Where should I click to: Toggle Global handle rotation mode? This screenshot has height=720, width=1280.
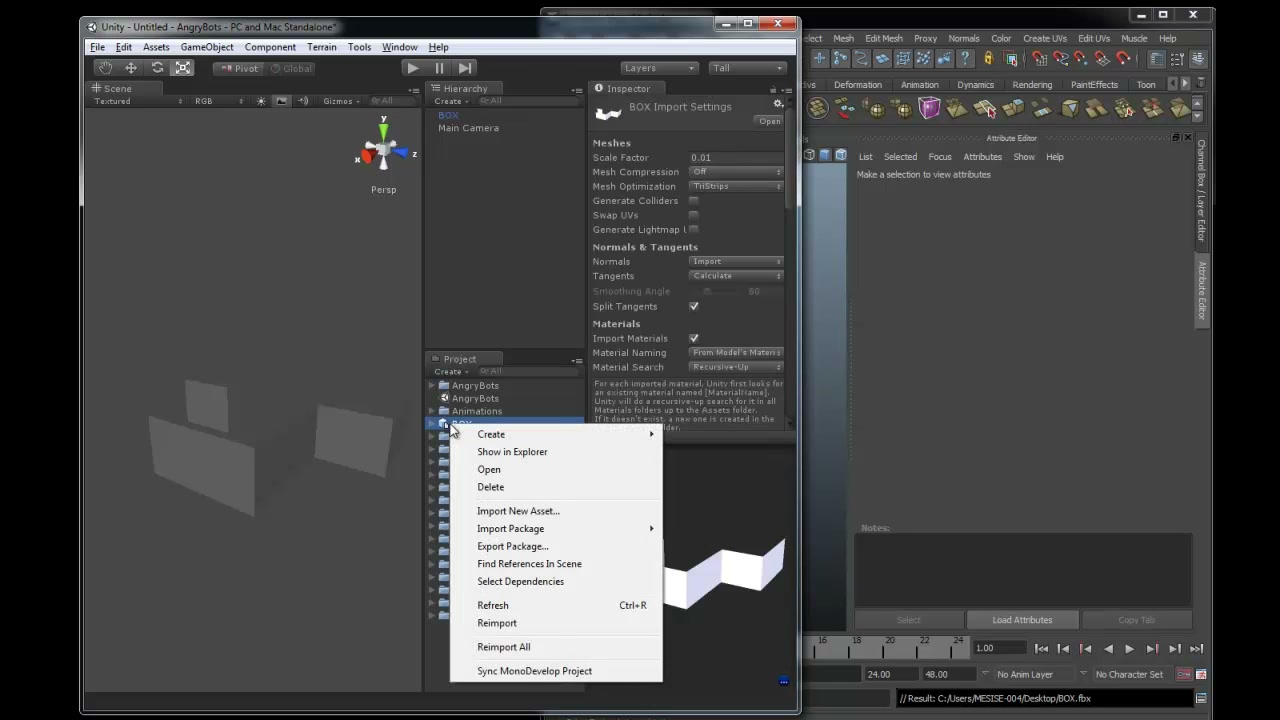tap(290, 68)
